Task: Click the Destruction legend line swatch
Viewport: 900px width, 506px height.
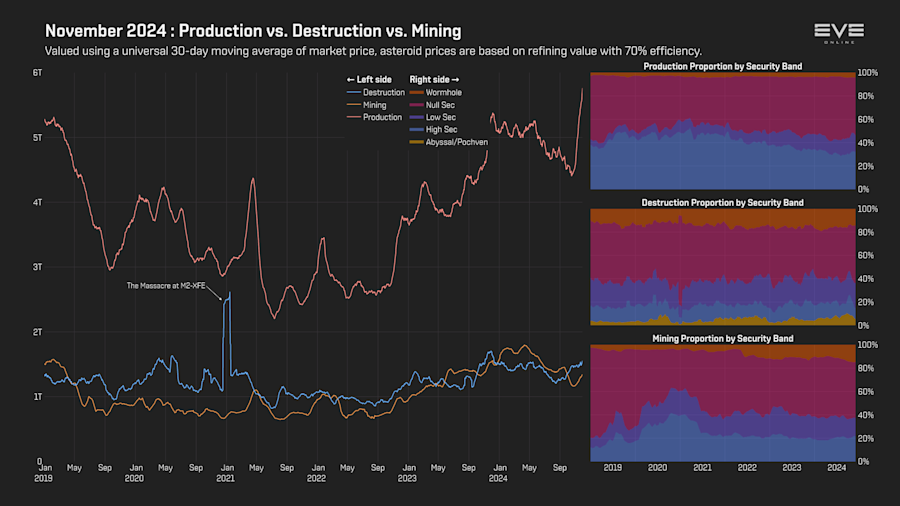Action: 354,92
